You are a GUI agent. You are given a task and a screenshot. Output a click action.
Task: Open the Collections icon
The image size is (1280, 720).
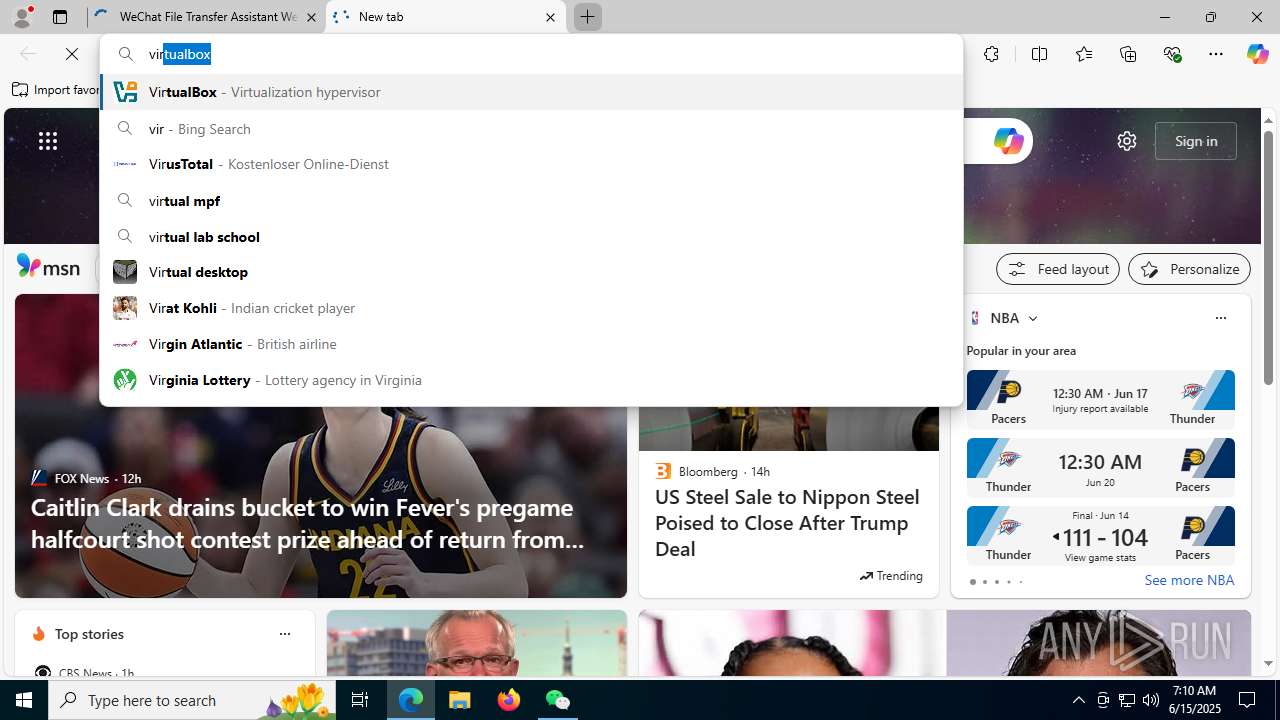point(1128,54)
